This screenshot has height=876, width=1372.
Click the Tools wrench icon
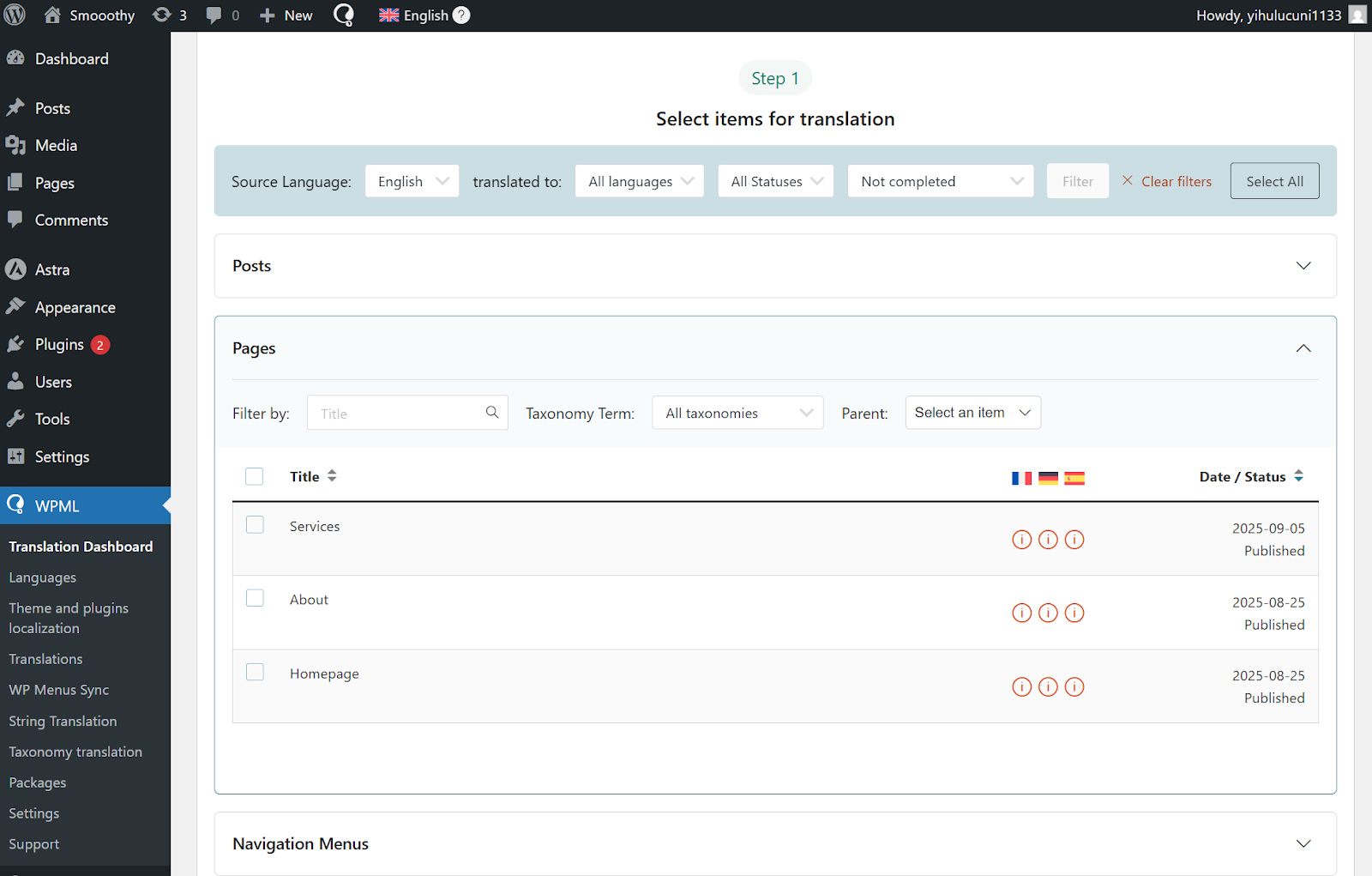click(15, 419)
